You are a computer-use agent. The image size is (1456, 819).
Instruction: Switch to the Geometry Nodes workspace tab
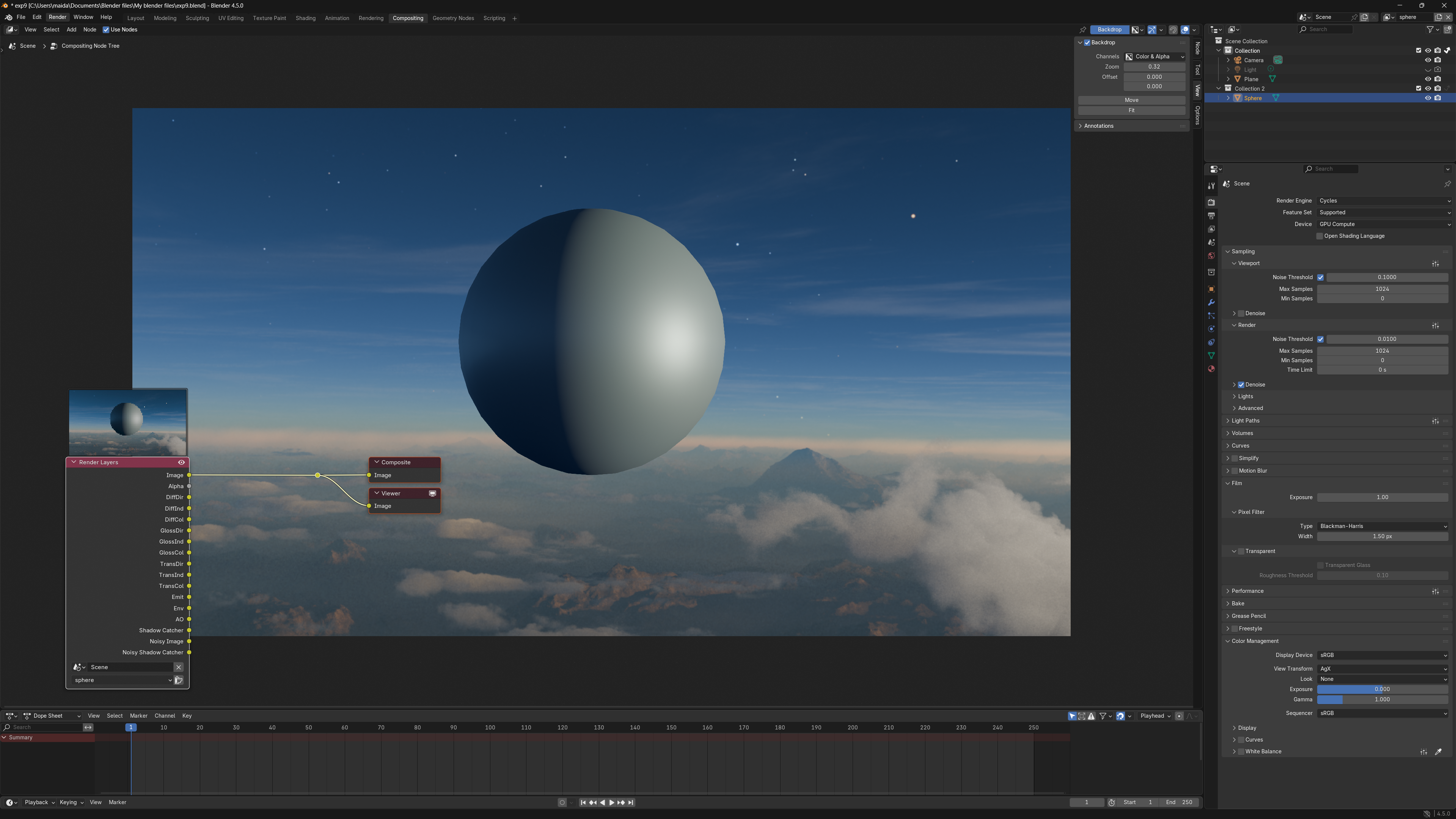(x=453, y=18)
